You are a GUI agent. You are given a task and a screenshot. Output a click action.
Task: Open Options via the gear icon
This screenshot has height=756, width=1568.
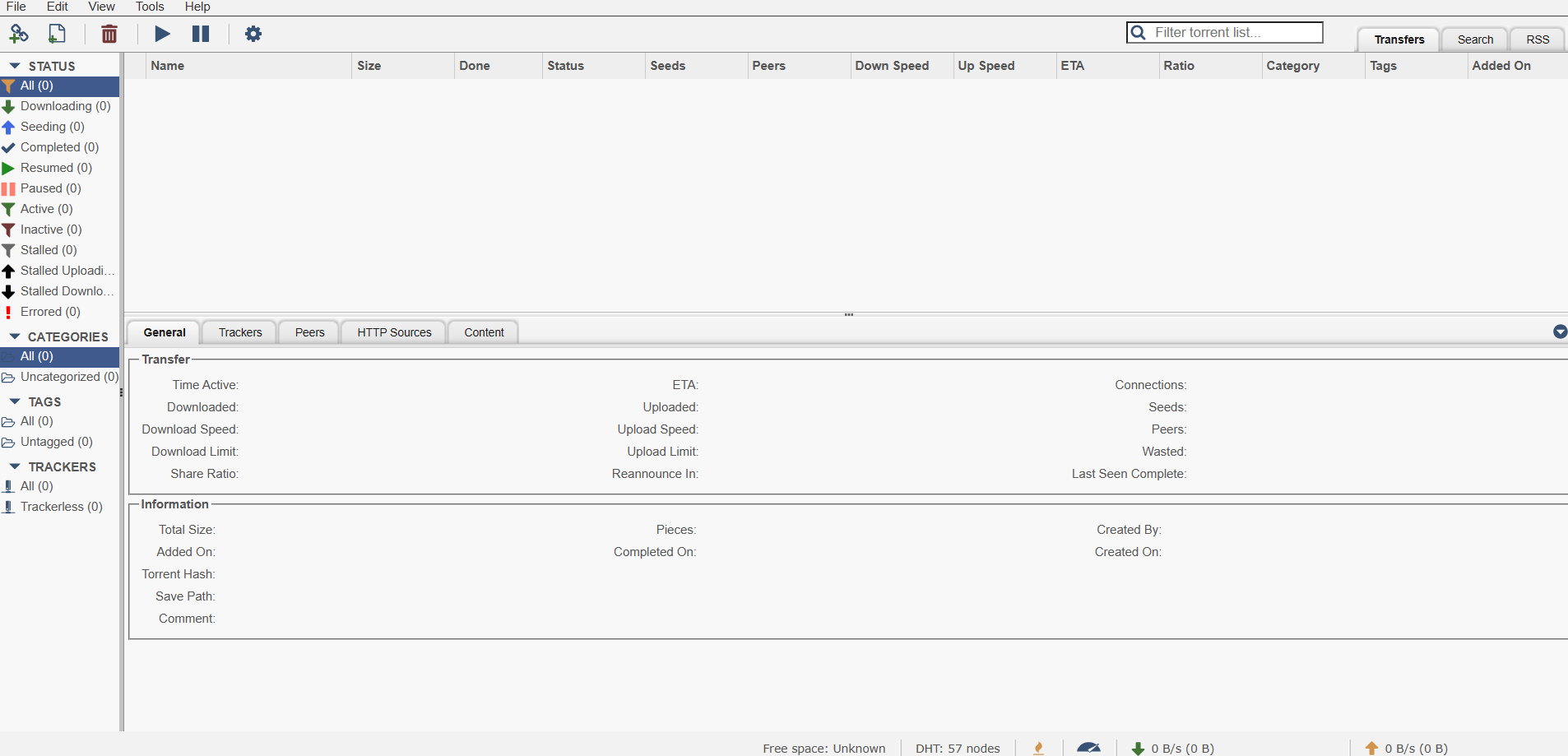click(x=253, y=34)
